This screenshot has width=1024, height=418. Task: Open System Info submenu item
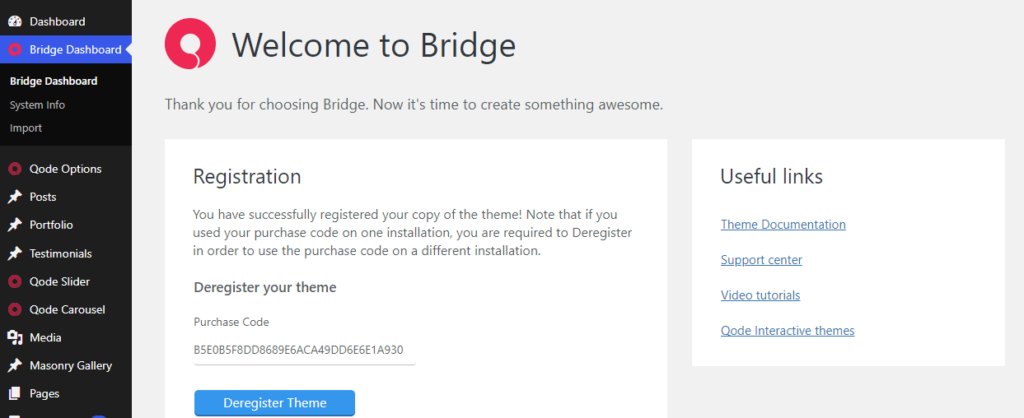tap(37, 105)
